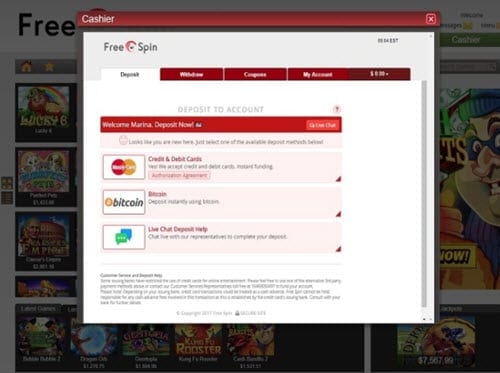Click the home icon in the lobby
500x373 pixels.
click(x=27, y=67)
